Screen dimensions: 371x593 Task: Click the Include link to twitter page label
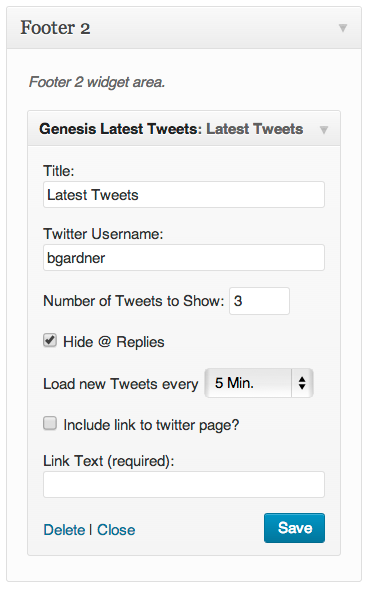pos(151,425)
